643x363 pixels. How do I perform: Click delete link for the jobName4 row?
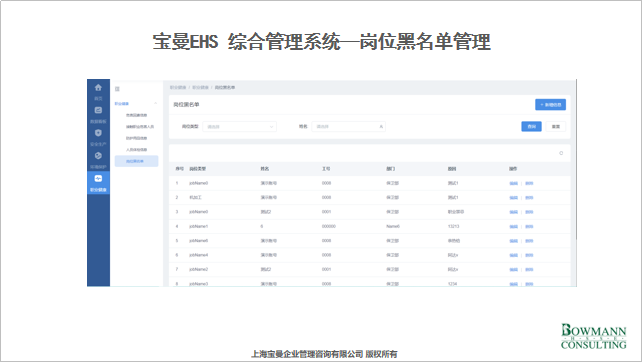(x=529, y=255)
